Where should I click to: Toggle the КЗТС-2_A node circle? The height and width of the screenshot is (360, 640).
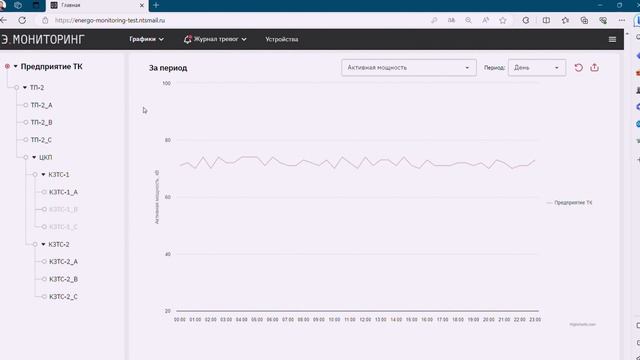[44, 261]
